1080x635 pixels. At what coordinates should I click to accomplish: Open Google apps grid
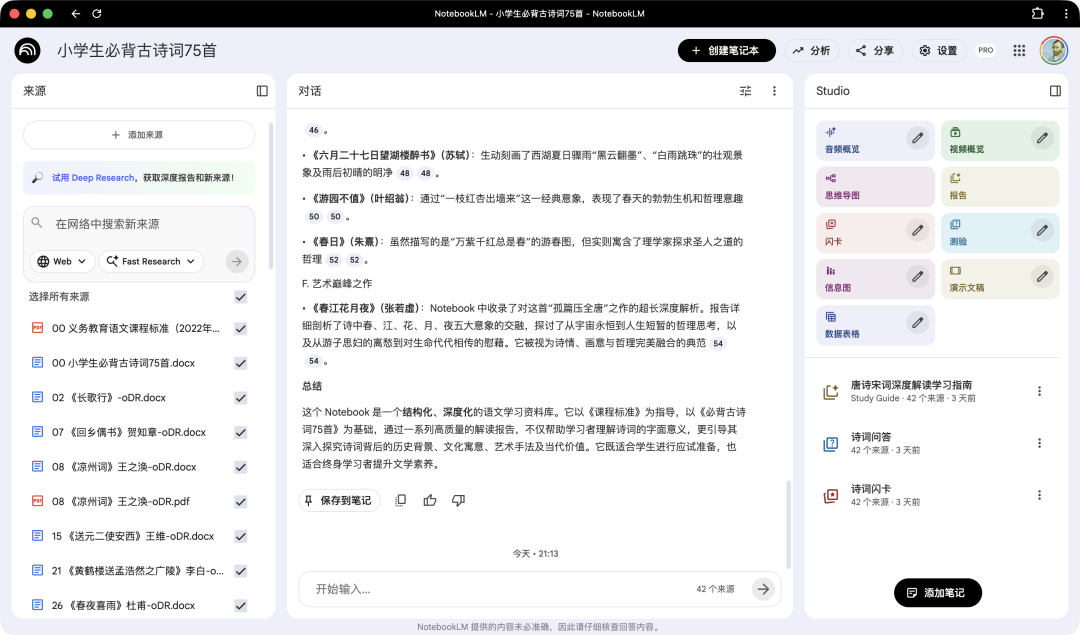pos(1019,50)
